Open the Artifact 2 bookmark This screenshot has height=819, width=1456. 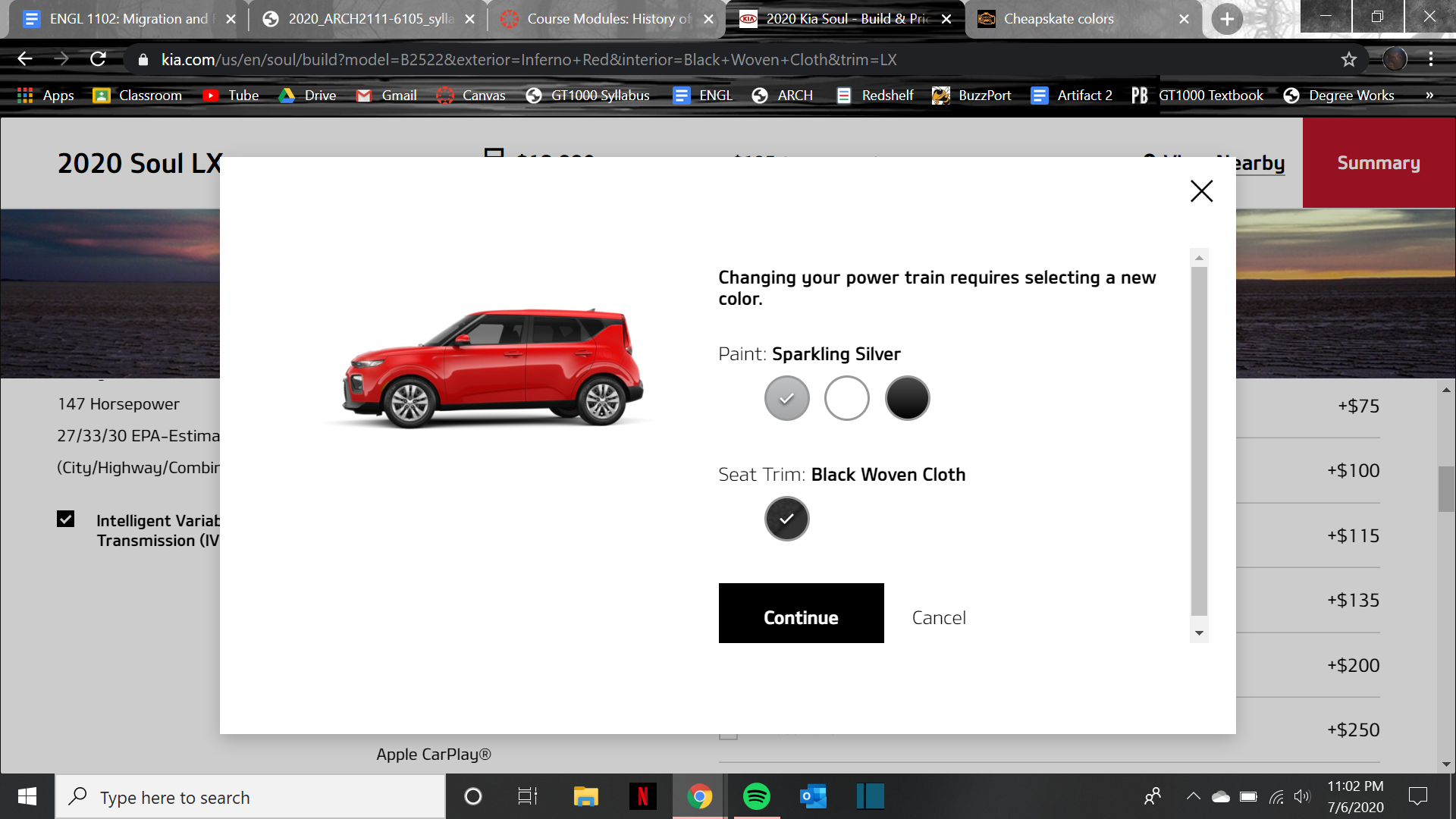(x=1072, y=96)
